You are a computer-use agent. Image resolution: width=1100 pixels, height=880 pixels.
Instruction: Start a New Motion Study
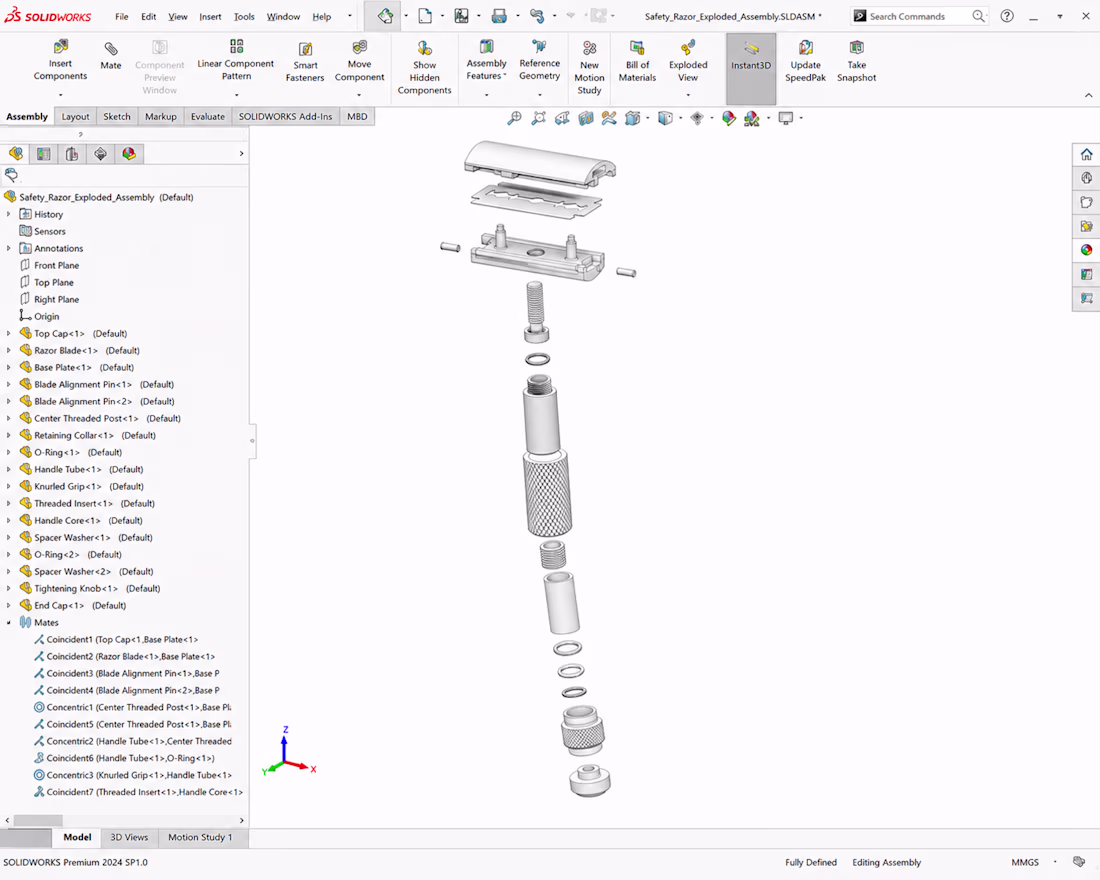coord(589,67)
